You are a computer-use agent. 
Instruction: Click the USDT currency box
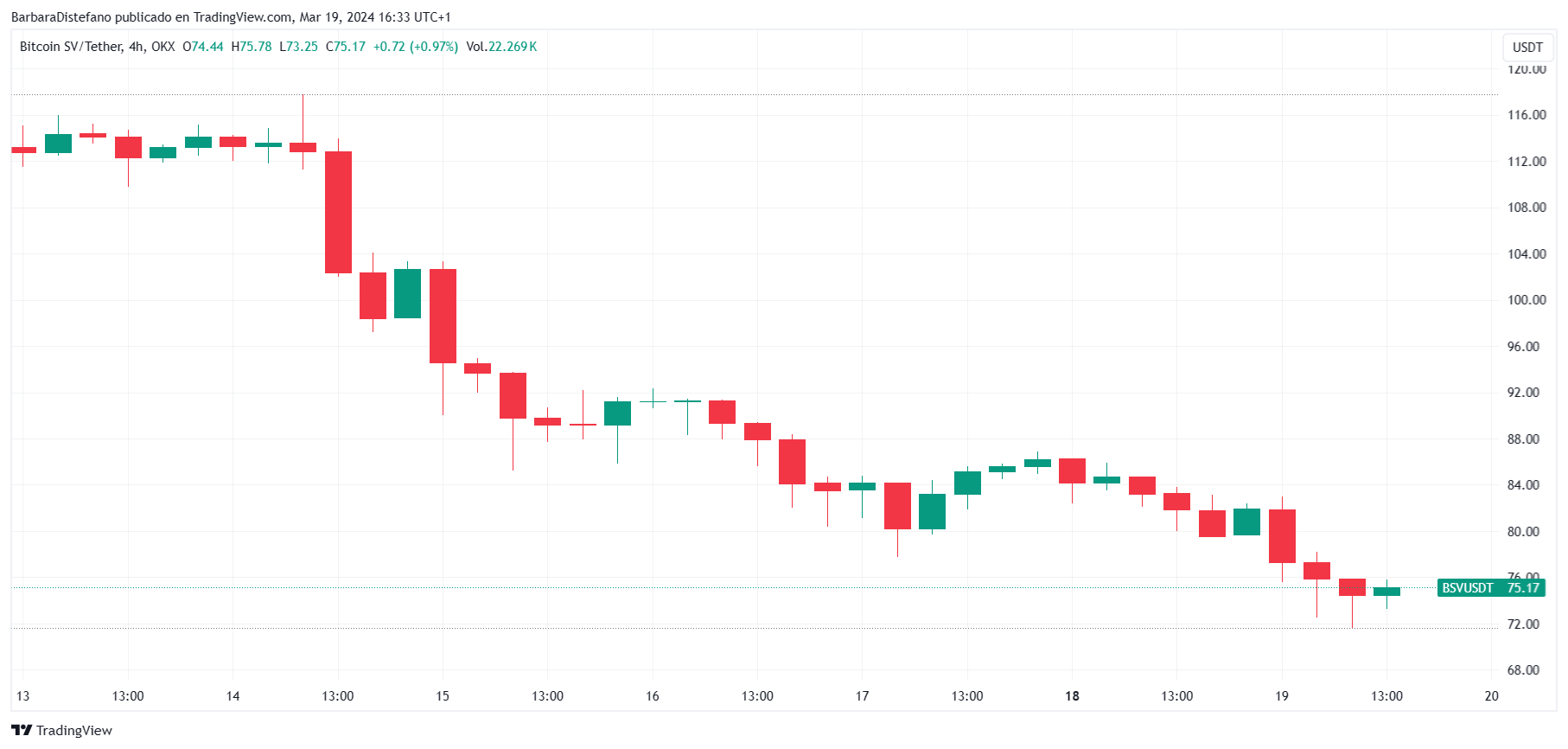click(1527, 47)
